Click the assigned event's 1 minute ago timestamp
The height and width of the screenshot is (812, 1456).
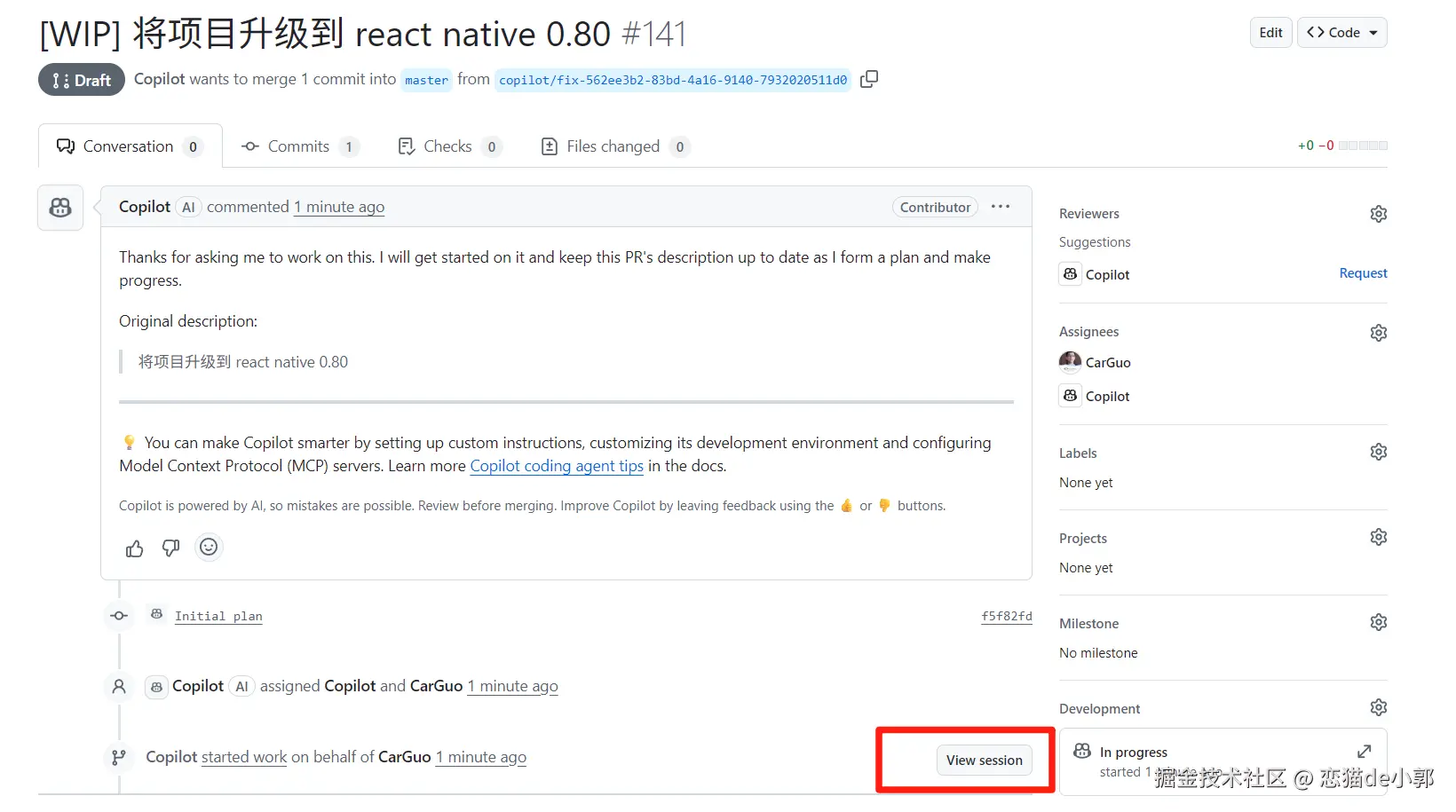coord(513,686)
